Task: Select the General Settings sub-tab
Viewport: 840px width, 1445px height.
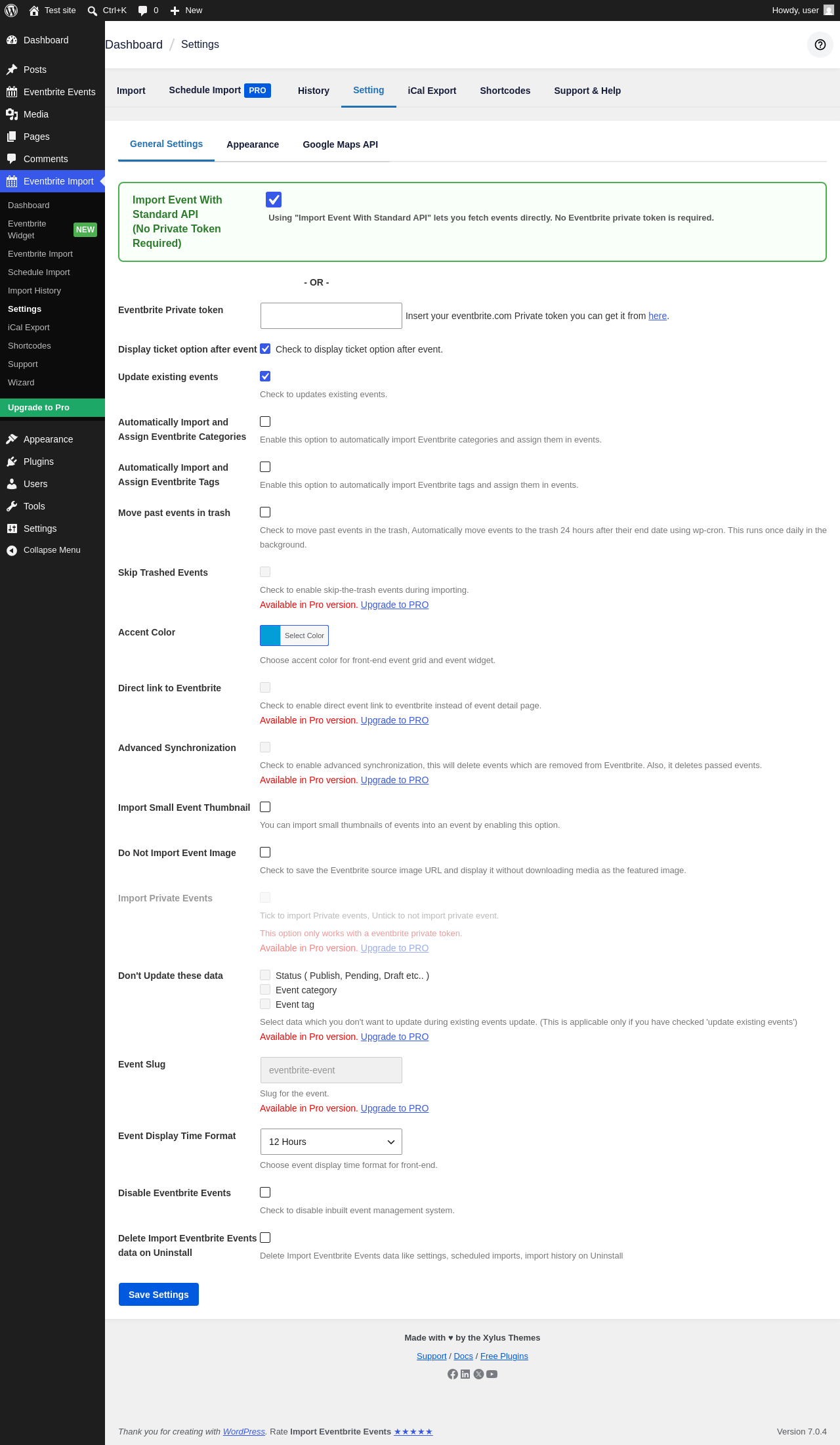Action: 166,144
